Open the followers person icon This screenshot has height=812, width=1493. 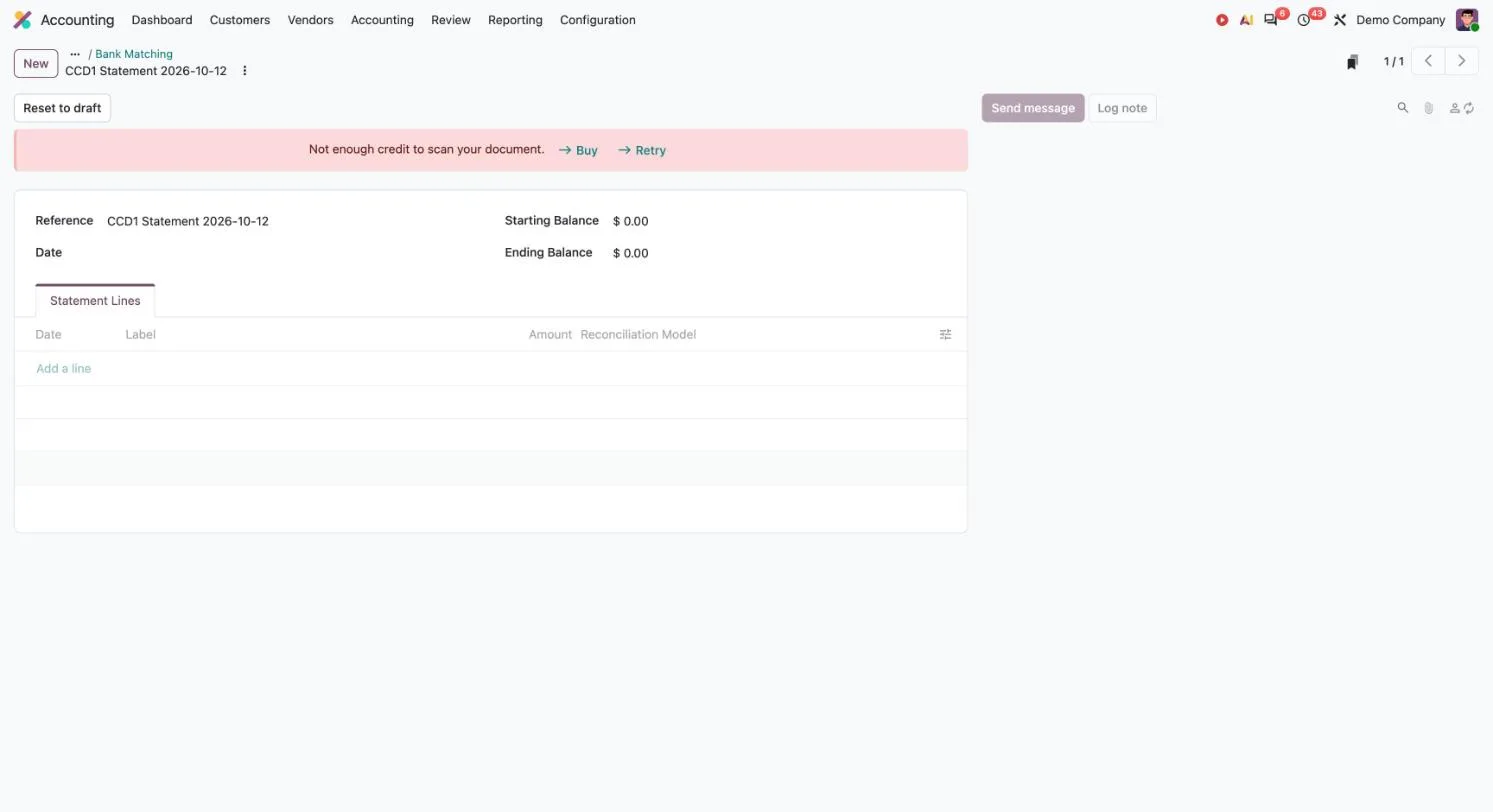coord(1455,108)
